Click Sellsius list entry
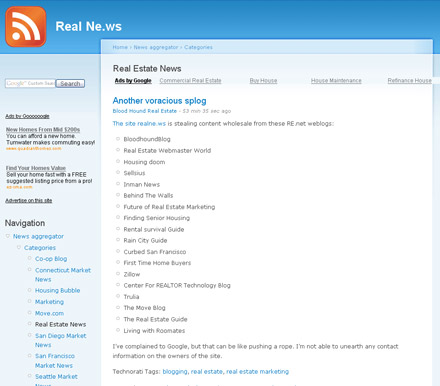Viewport: 440px width, 386px height. click(134, 173)
